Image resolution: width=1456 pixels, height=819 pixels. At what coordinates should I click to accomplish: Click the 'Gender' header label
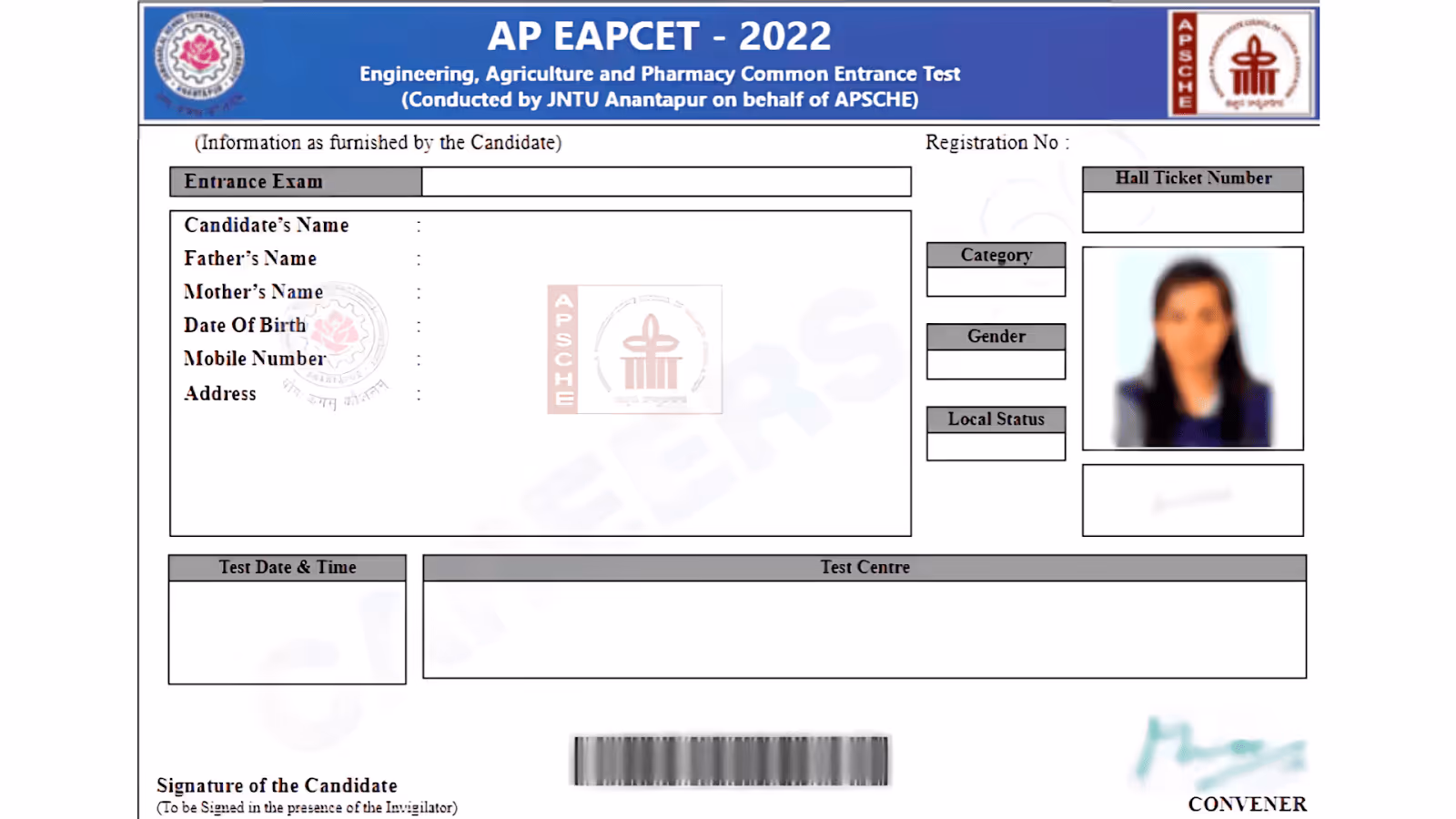click(996, 336)
